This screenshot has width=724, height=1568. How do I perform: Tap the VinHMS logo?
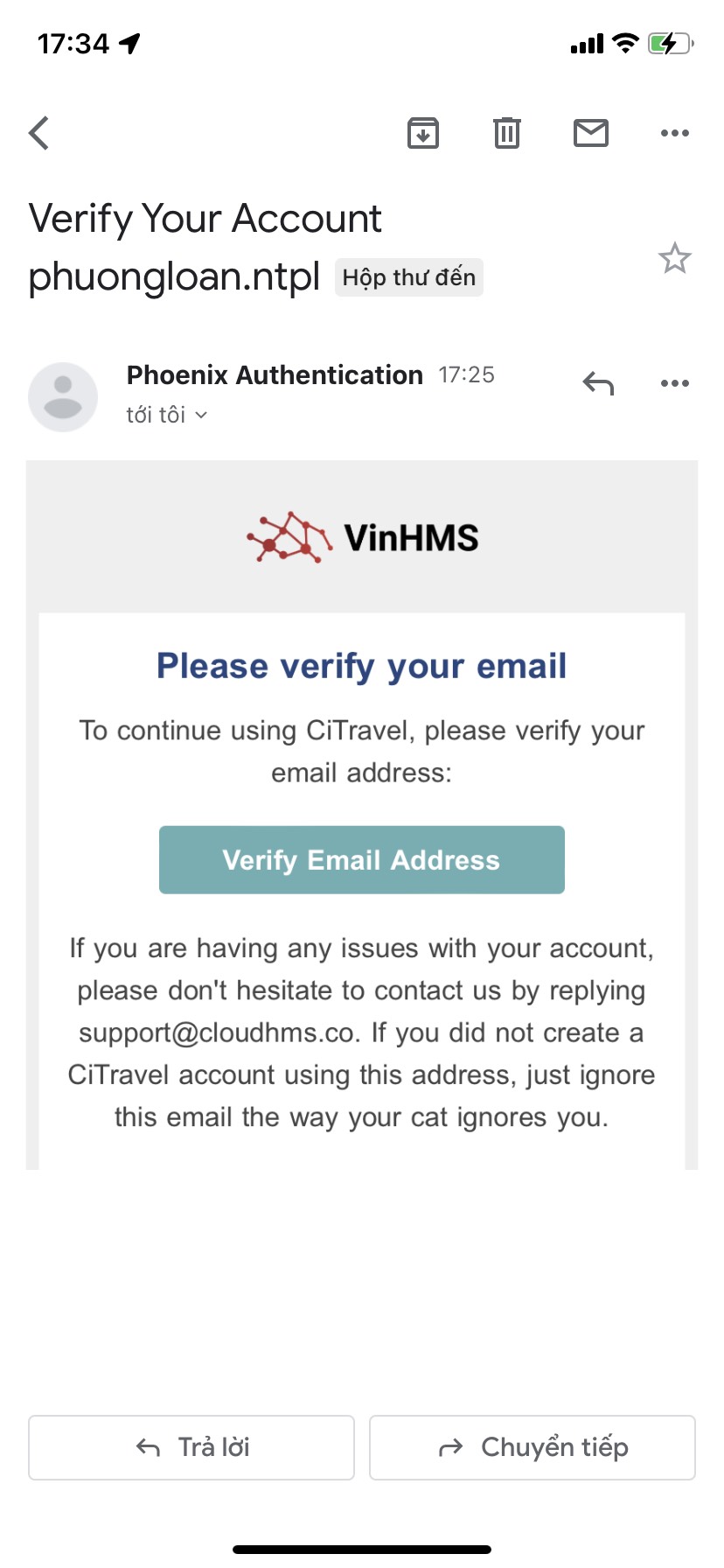[362, 537]
